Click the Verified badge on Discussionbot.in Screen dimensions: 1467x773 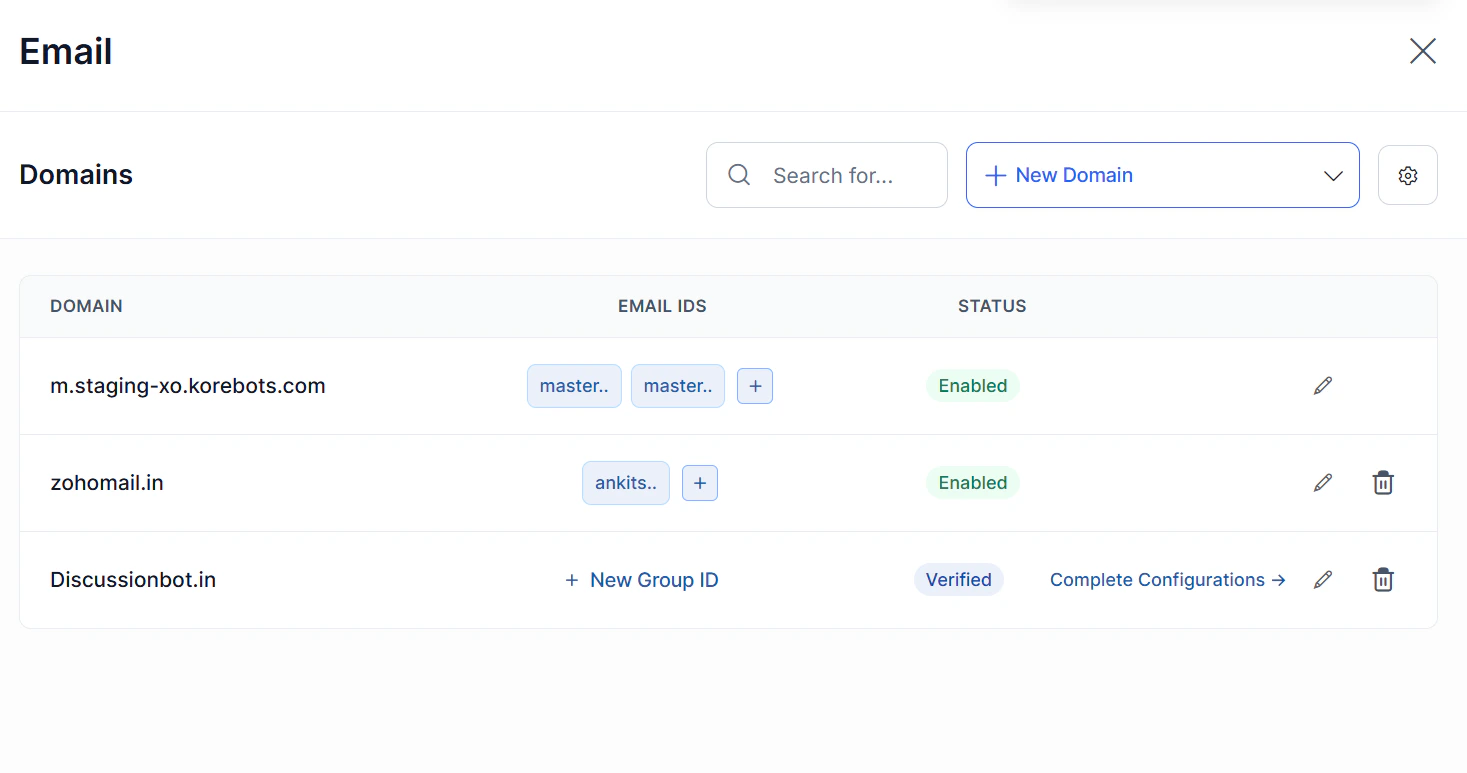point(958,579)
